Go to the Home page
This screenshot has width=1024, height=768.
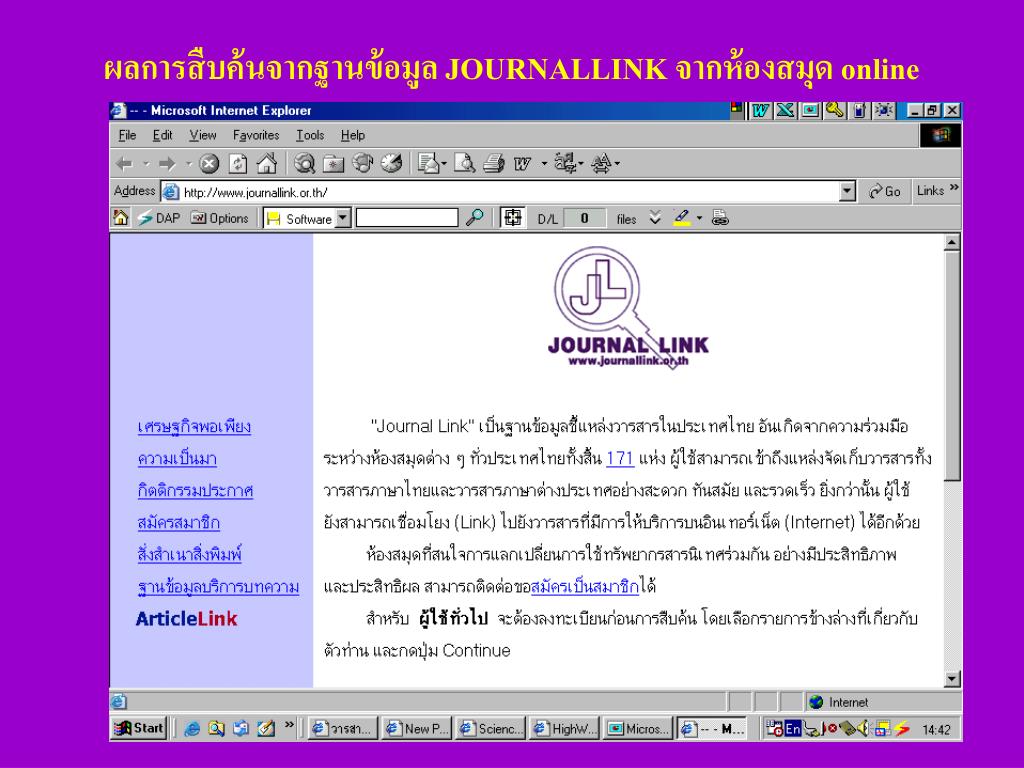click(x=266, y=163)
